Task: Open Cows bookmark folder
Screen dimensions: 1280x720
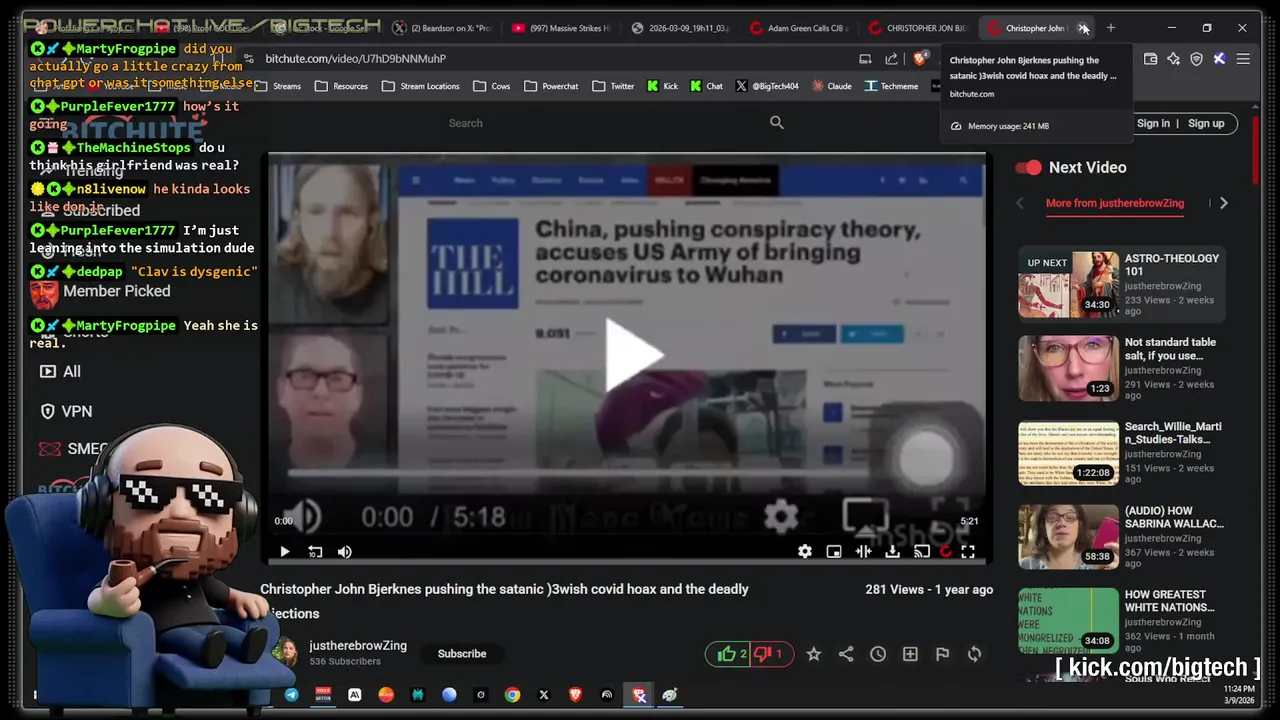Action: click(491, 86)
